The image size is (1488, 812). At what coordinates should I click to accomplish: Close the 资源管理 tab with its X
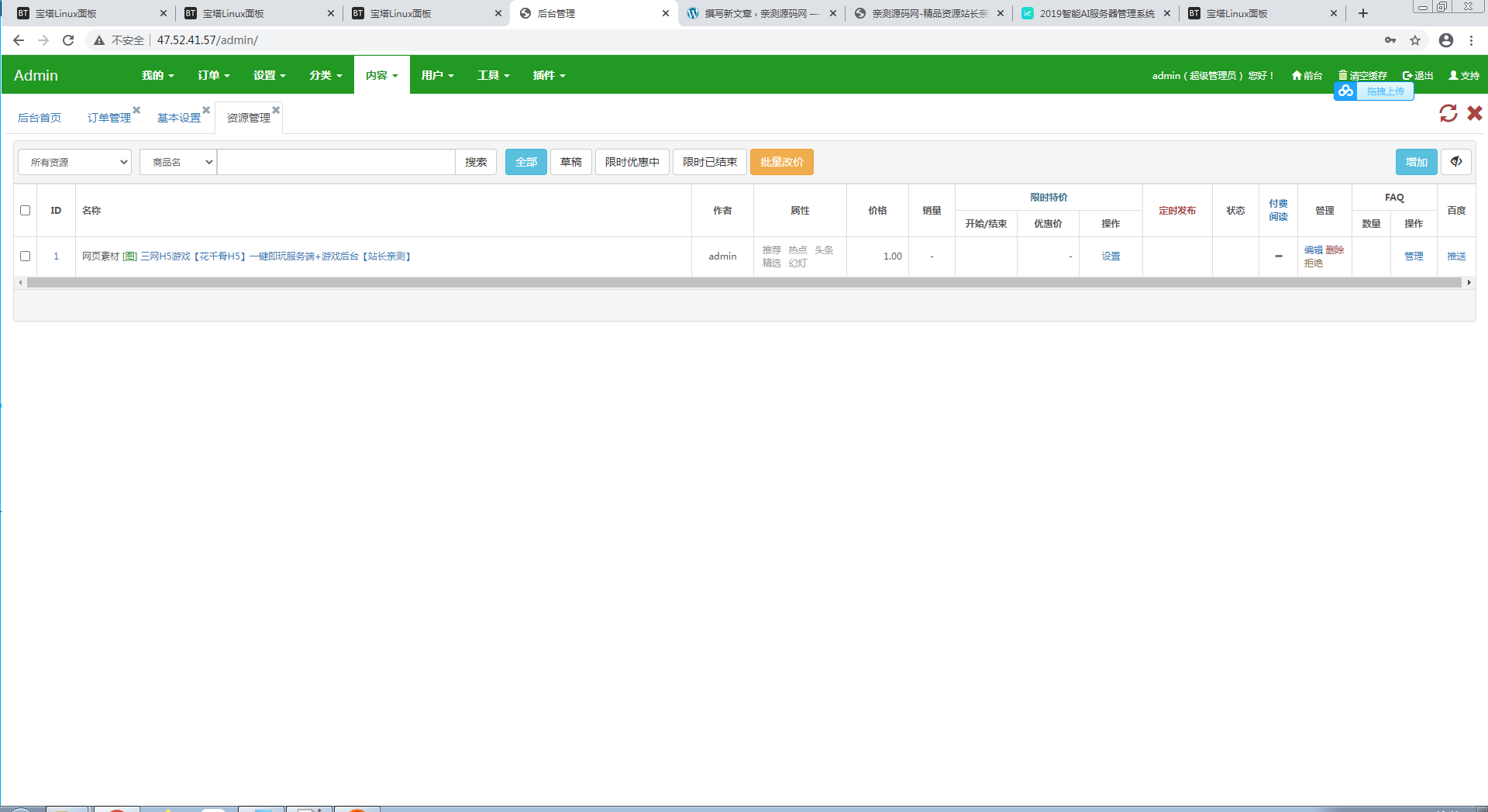click(276, 110)
